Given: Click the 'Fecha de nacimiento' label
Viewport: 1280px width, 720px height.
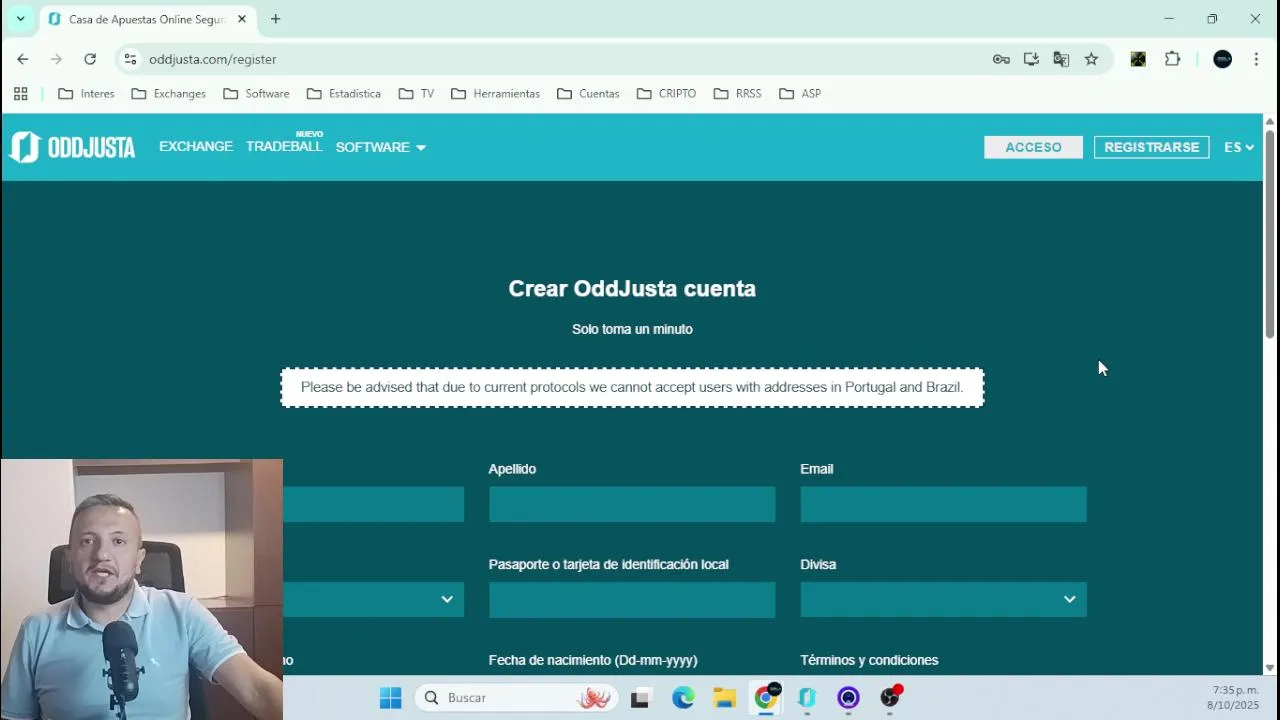Looking at the screenshot, I should click(593, 660).
